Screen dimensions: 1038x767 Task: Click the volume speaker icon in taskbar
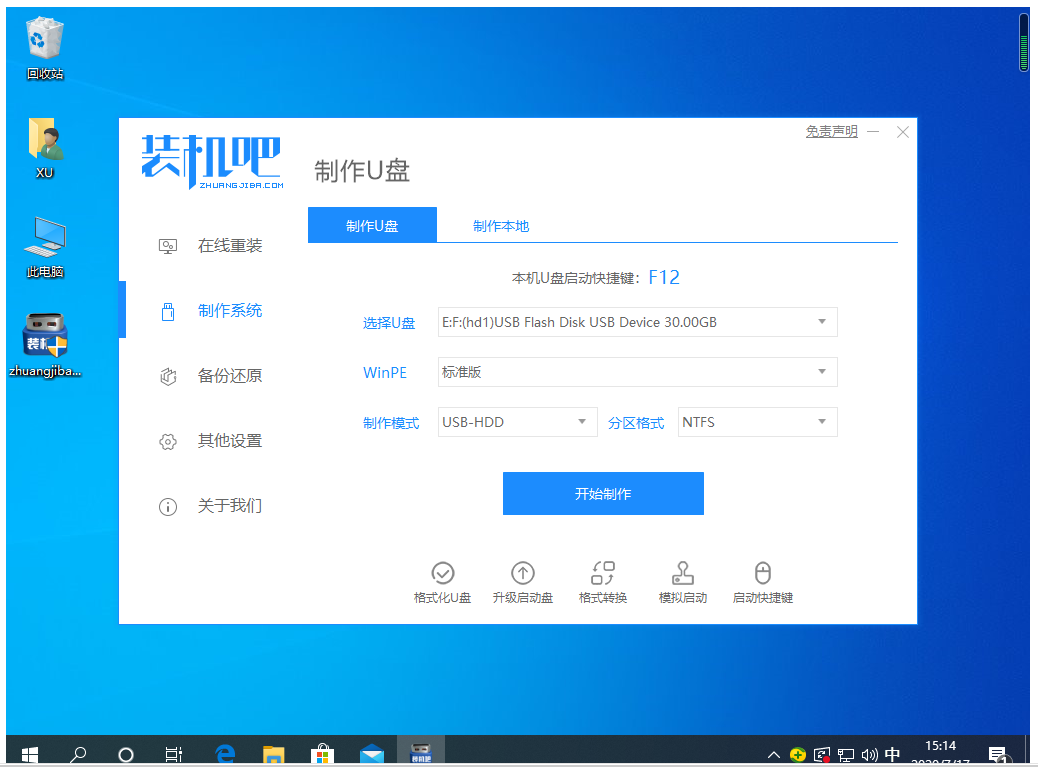pyautogui.click(x=869, y=754)
